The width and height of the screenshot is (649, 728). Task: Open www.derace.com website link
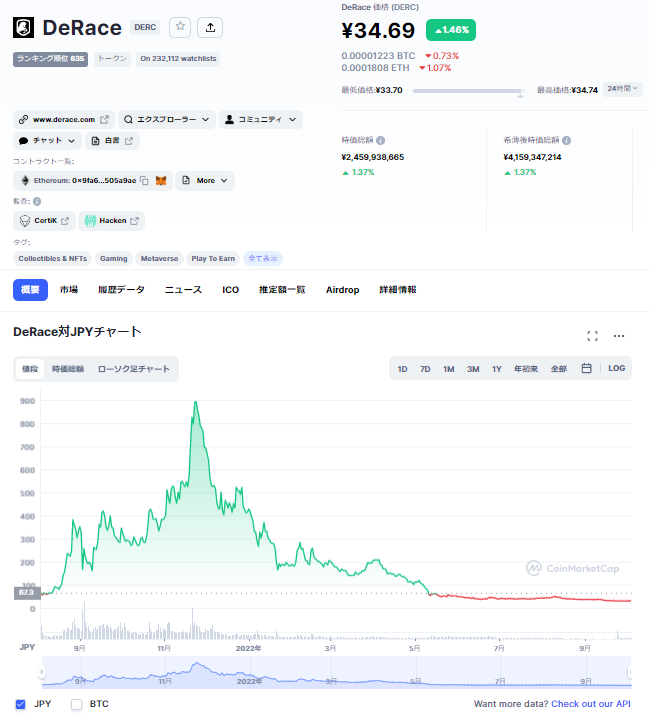(64, 119)
